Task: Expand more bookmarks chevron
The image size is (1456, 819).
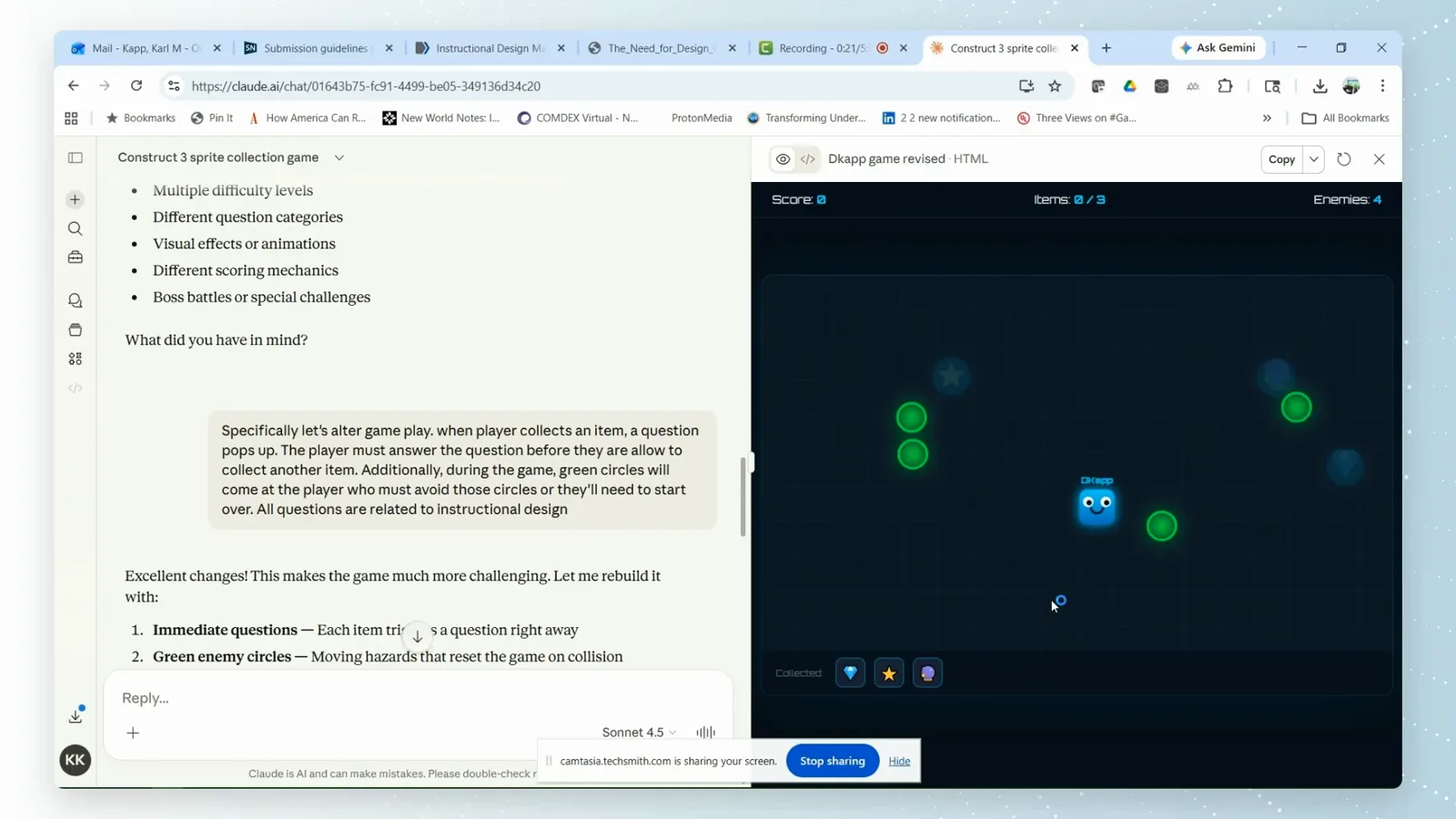Action: [1267, 118]
